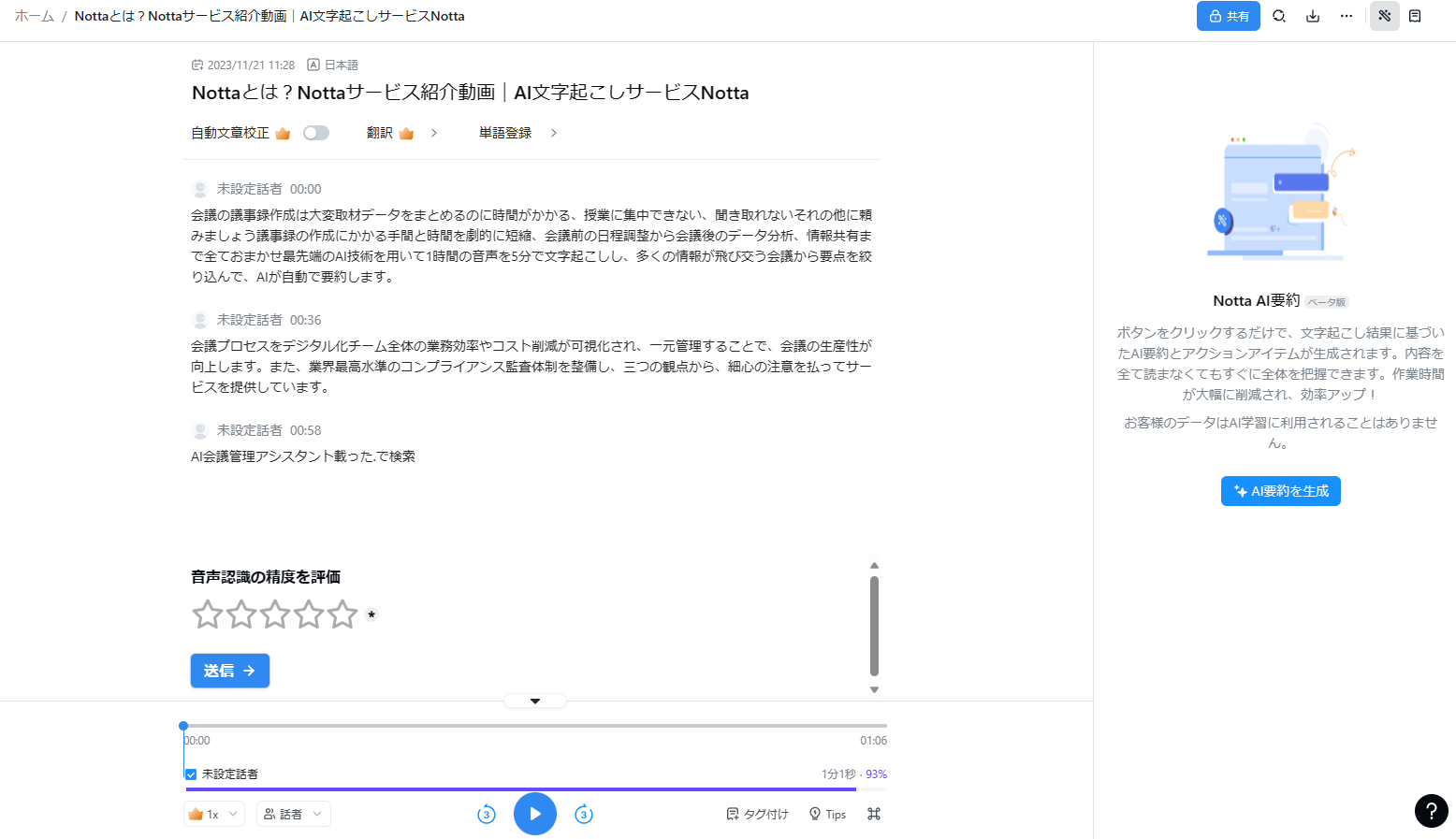
Task: Open the 話者 speaker dropdown
Action: (x=294, y=814)
